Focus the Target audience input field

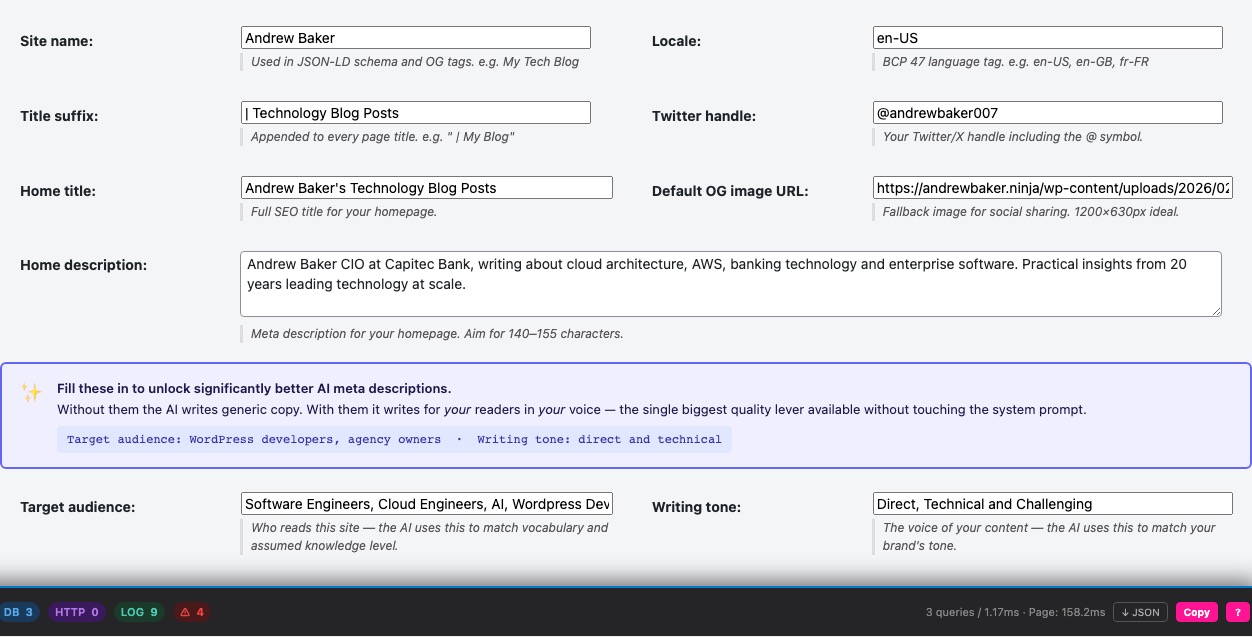(426, 503)
